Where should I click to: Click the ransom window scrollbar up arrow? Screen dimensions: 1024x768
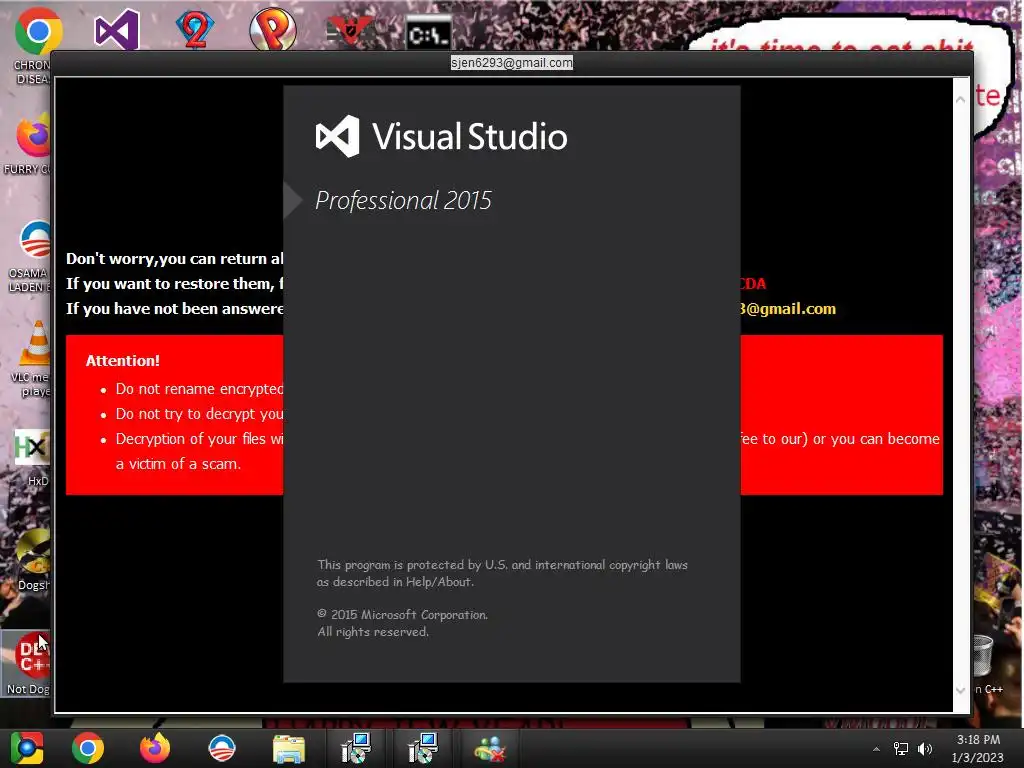961,99
